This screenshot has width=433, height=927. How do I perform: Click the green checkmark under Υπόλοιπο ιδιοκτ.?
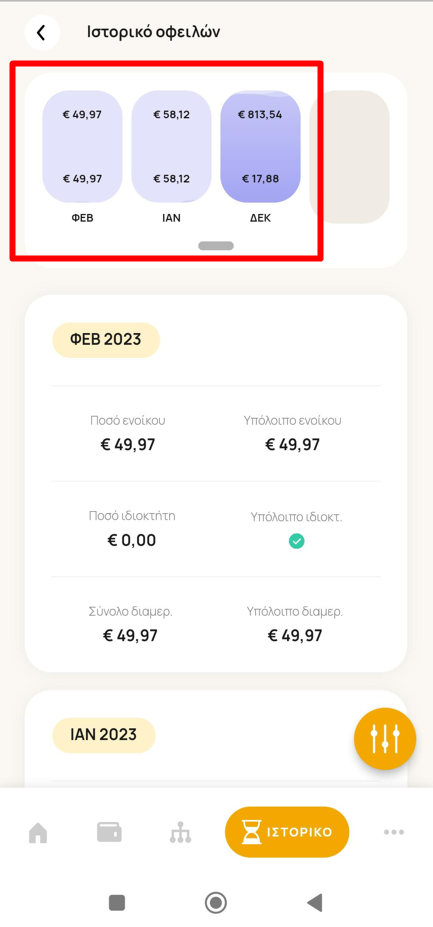point(296,542)
